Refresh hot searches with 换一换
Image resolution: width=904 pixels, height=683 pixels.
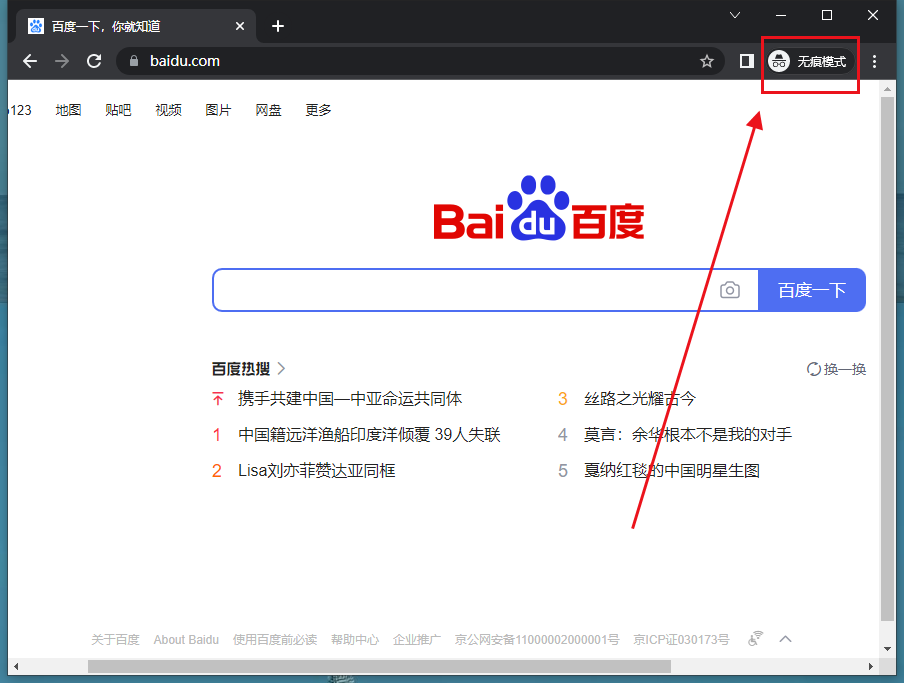pyautogui.click(x=836, y=369)
